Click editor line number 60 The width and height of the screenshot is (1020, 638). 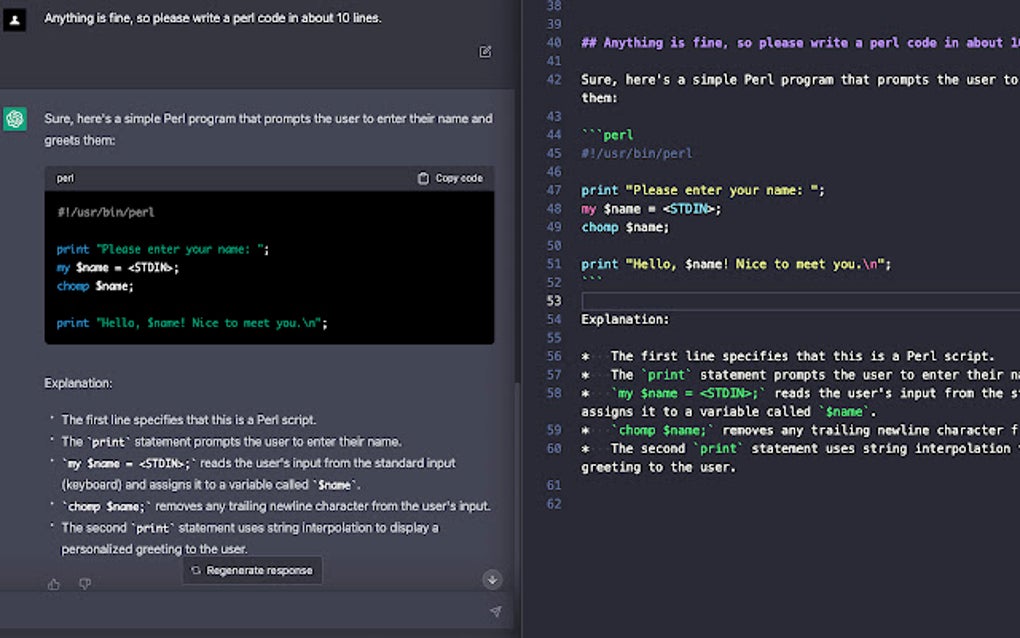coord(554,448)
